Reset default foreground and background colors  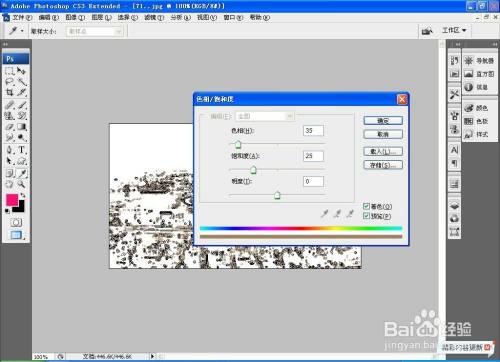click(7, 211)
